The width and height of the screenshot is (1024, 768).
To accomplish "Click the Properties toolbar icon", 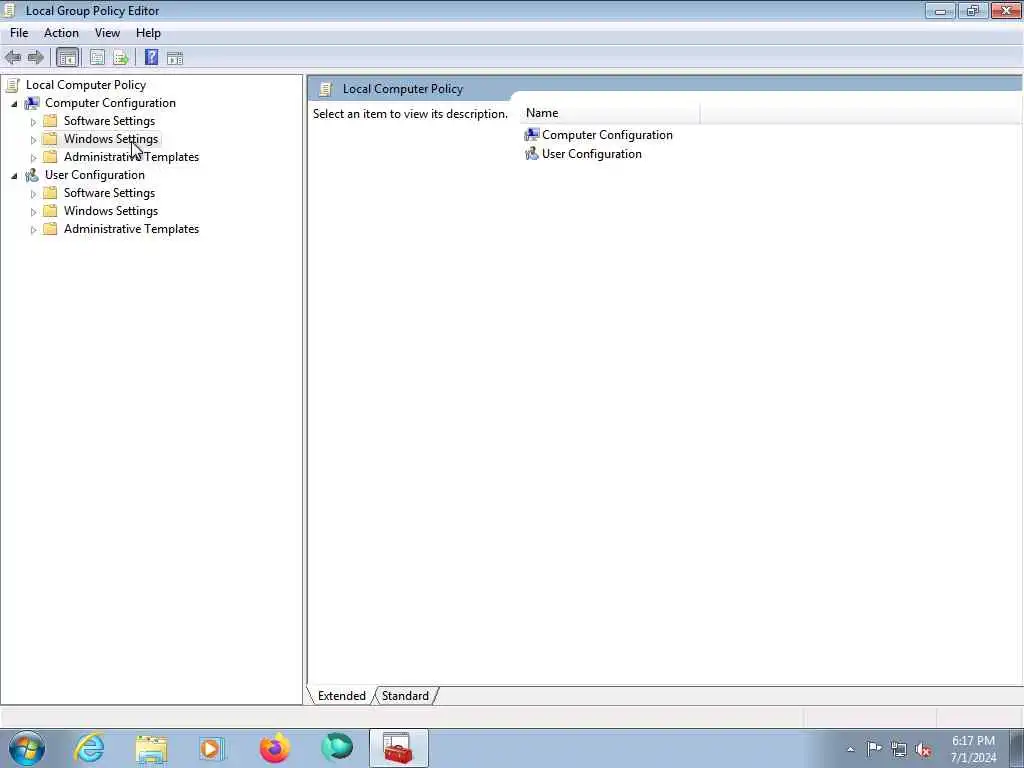I will point(97,57).
